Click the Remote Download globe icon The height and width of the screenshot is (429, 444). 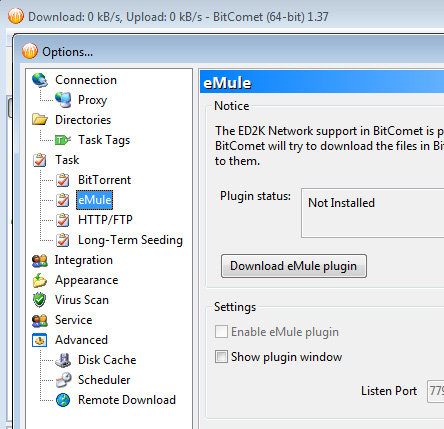point(63,400)
